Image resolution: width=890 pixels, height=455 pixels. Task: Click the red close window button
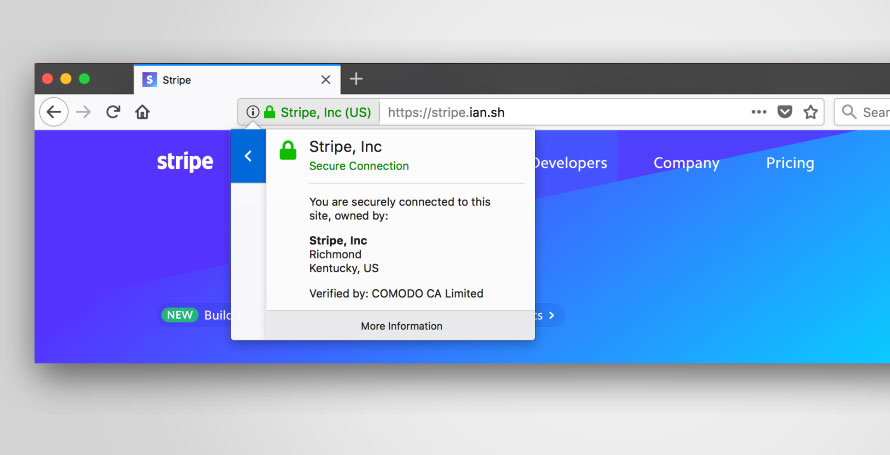click(48, 79)
